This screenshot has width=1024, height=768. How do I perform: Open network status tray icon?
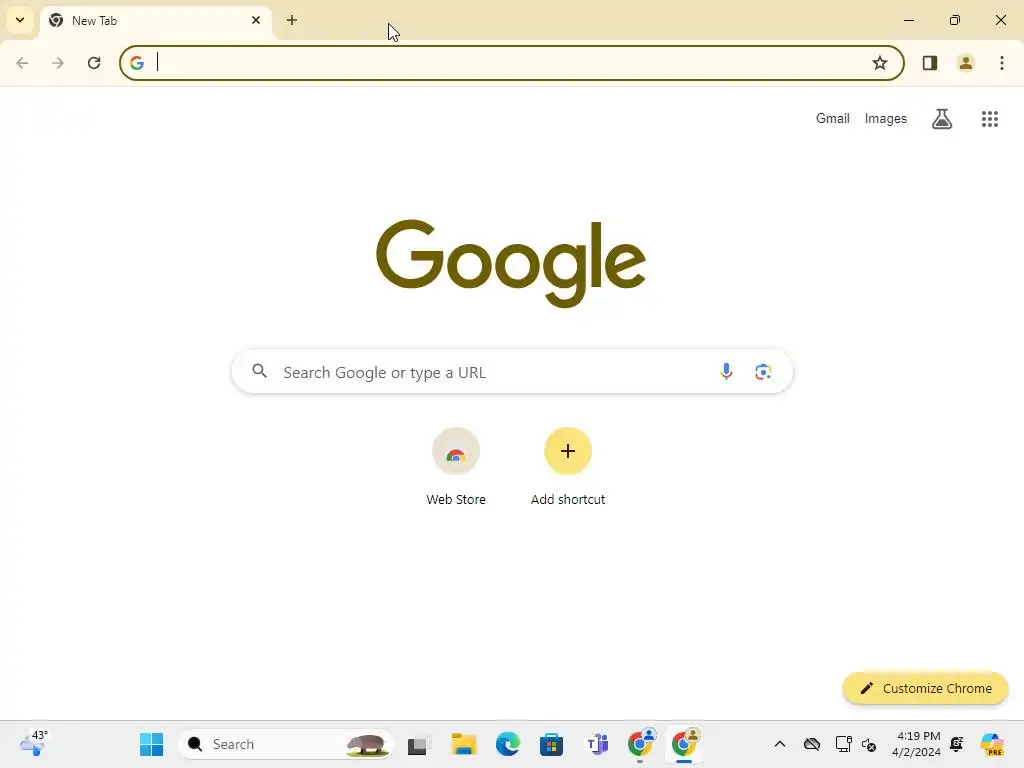[x=843, y=744]
